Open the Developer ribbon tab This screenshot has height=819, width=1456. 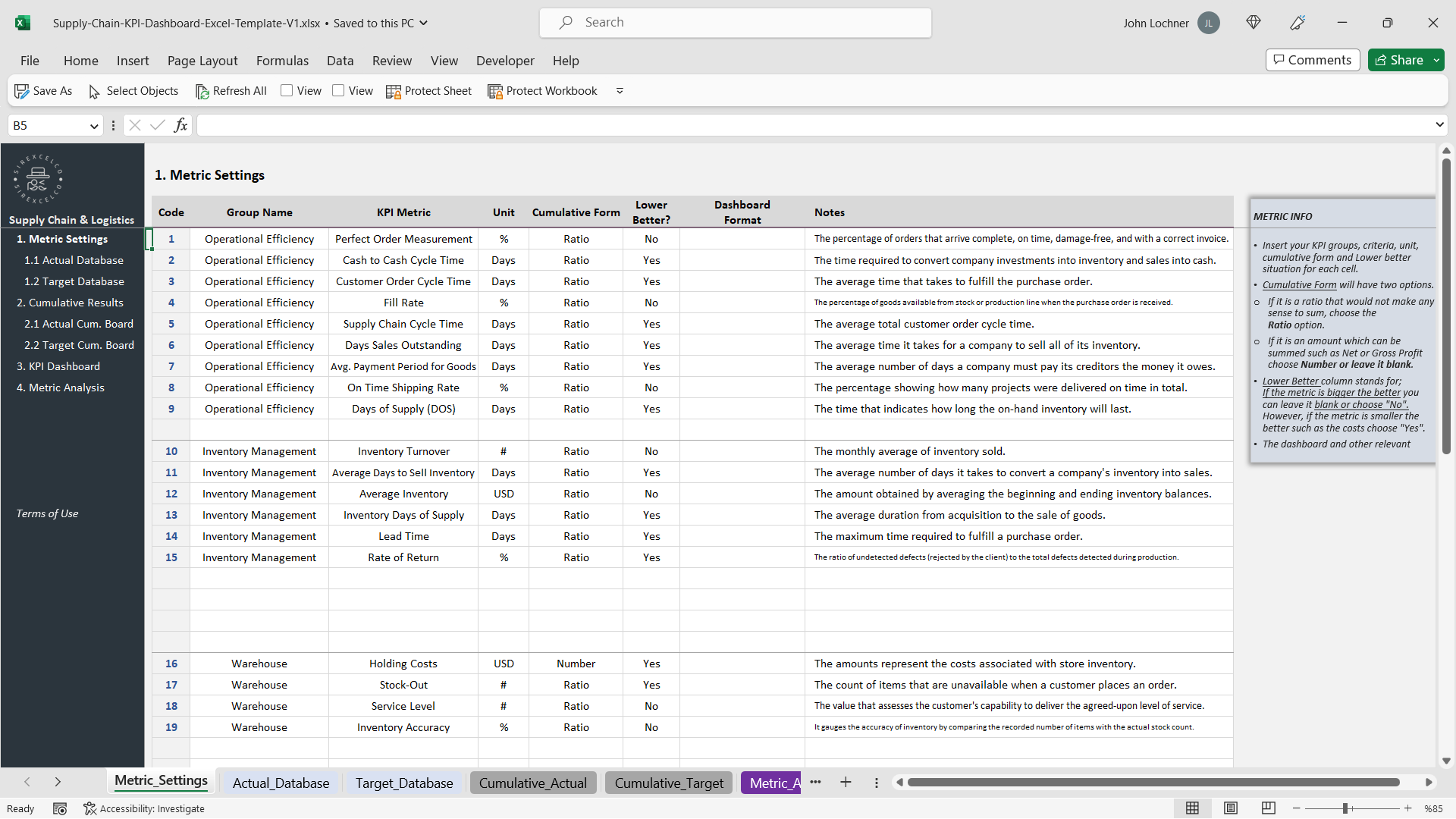505,61
